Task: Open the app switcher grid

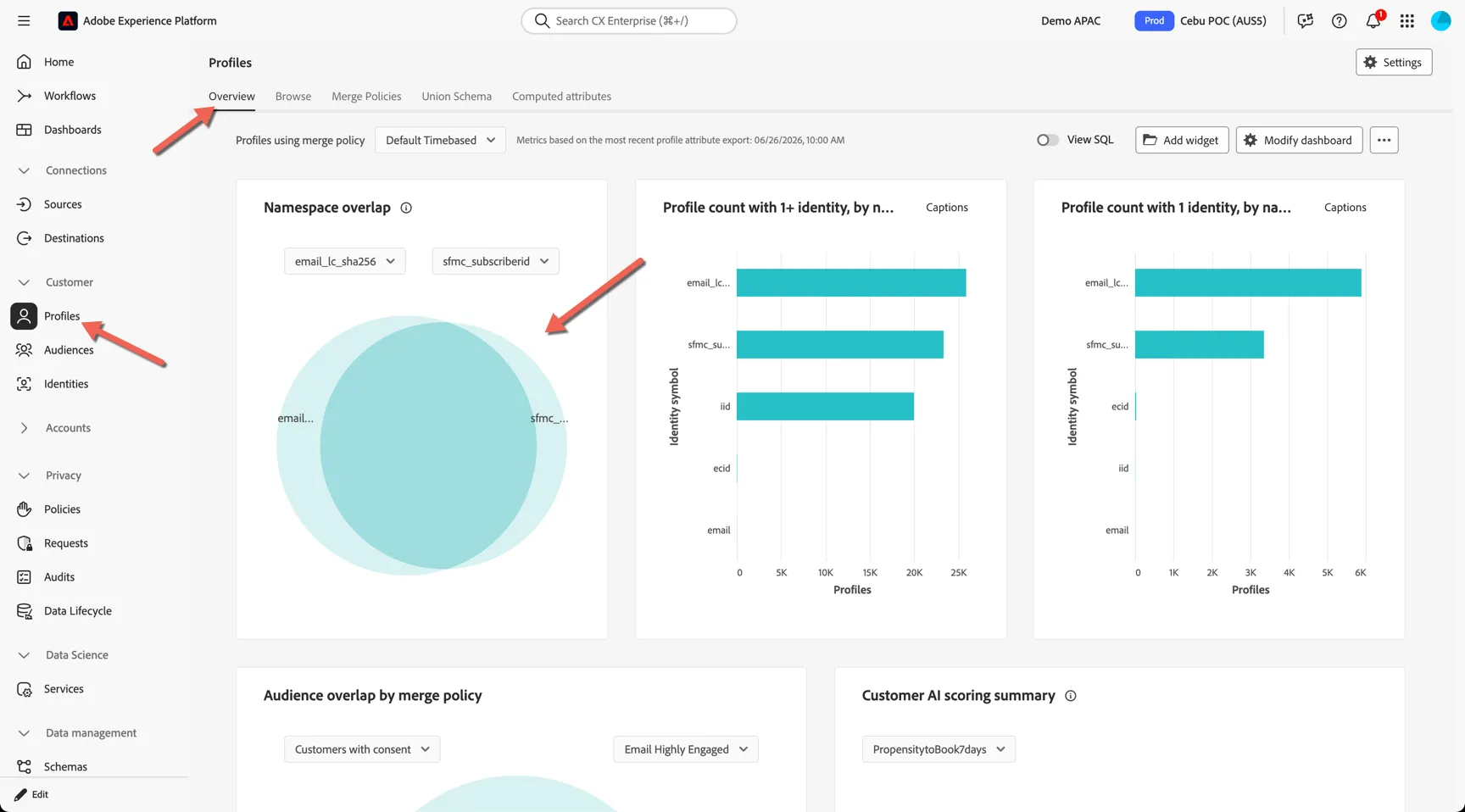Action: pos(1407,20)
